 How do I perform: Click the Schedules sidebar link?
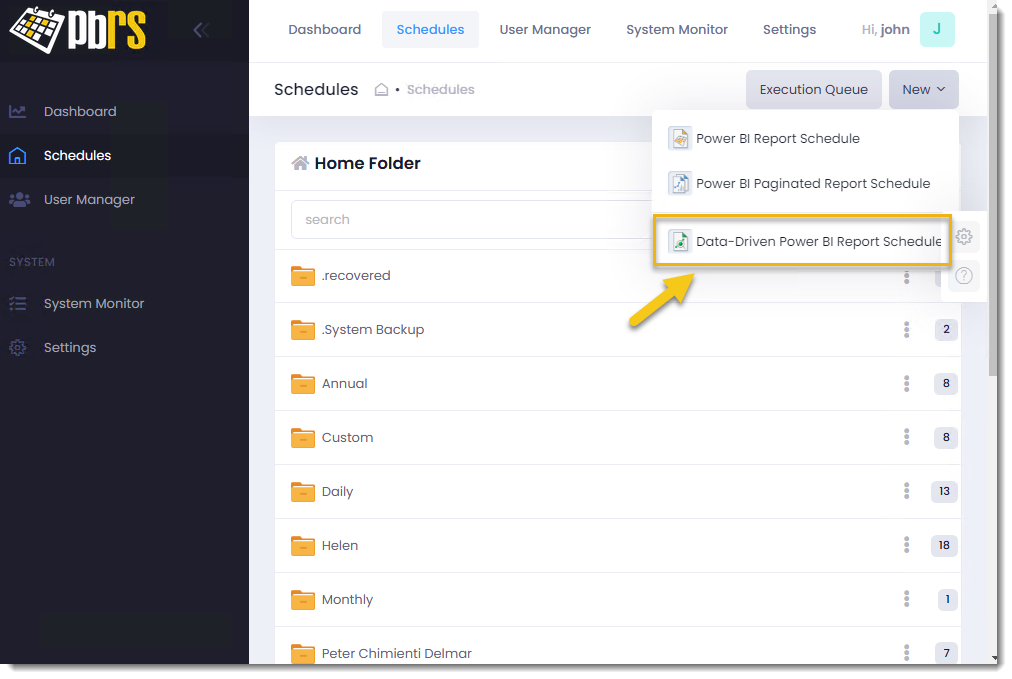77,156
